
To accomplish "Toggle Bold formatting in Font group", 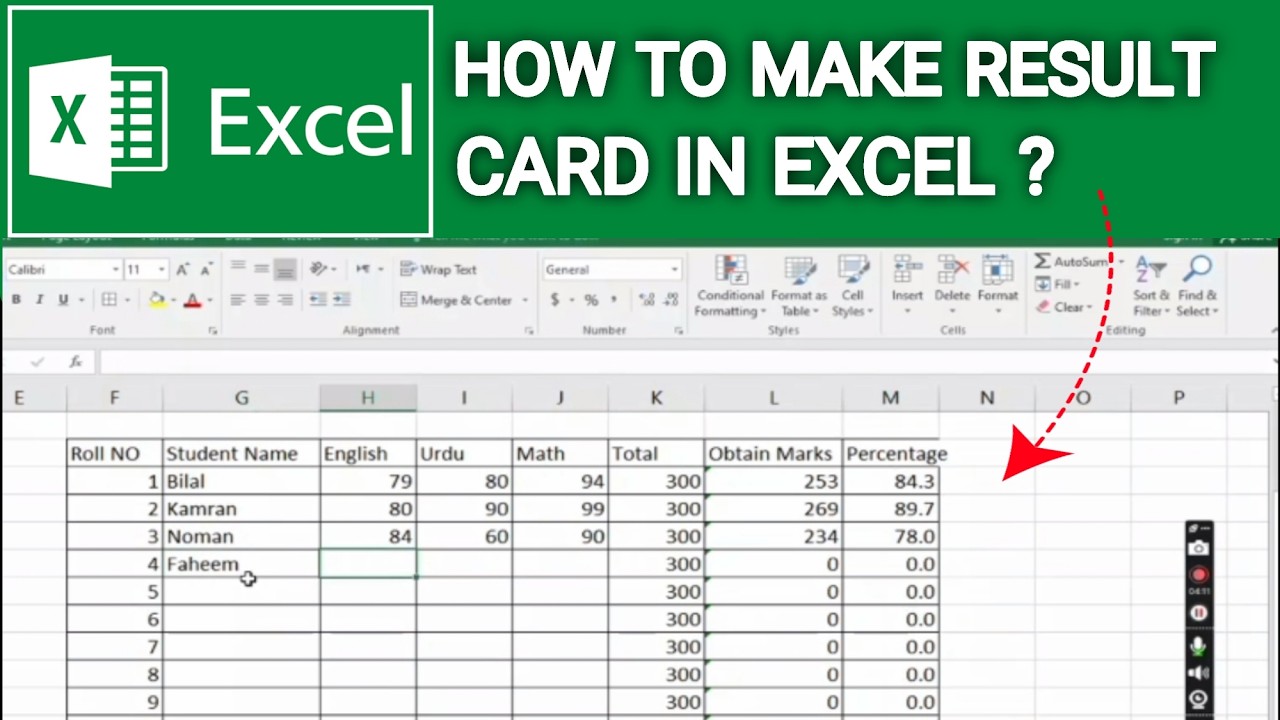I will [x=16, y=300].
